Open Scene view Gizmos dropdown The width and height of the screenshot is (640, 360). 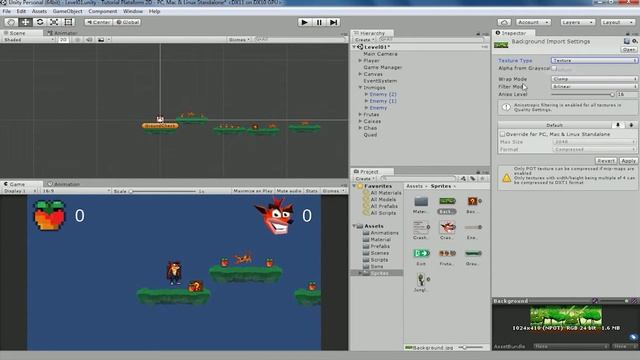pyautogui.click(x=239, y=40)
